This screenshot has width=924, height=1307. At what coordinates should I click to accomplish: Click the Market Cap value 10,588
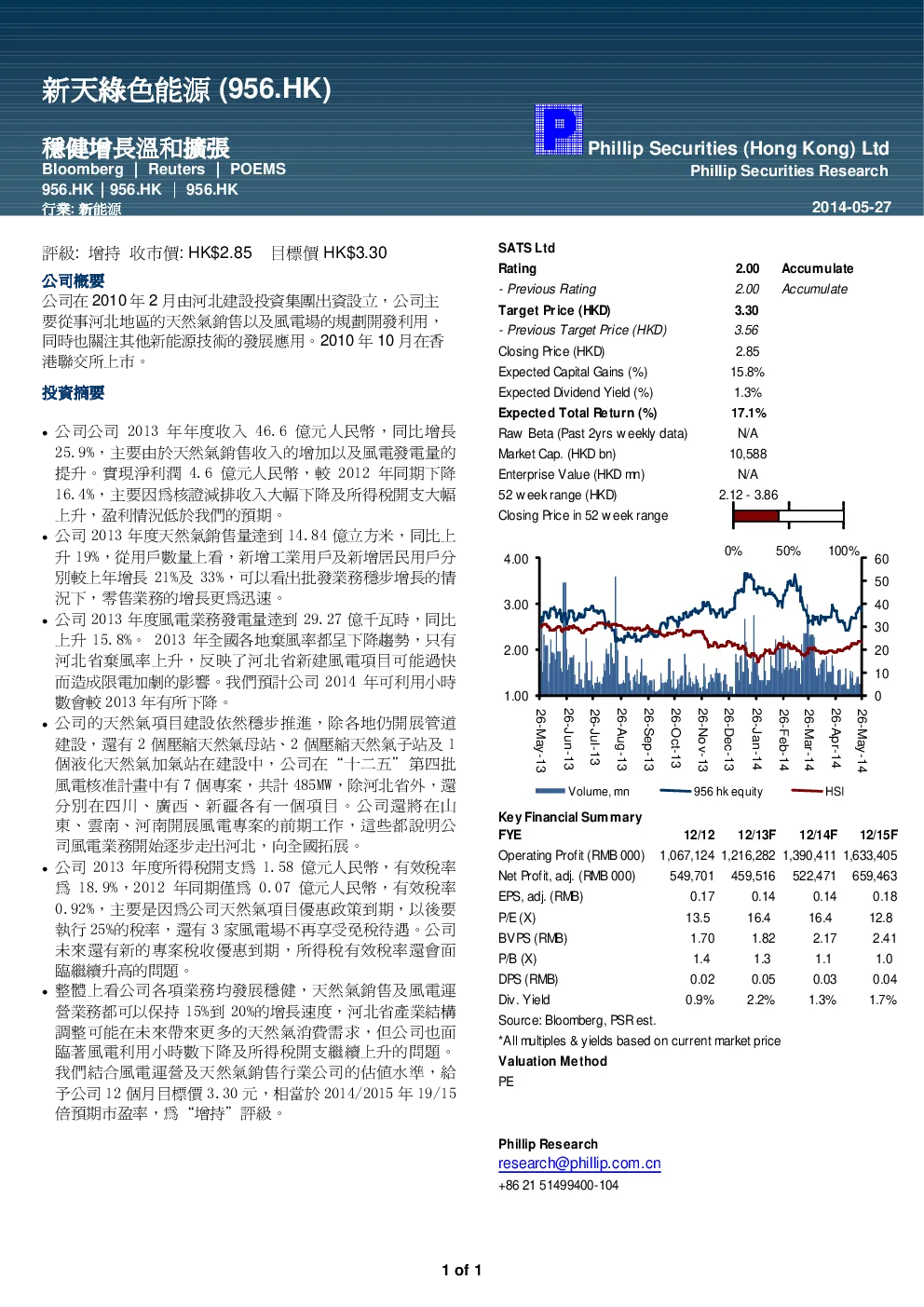[x=748, y=454]
